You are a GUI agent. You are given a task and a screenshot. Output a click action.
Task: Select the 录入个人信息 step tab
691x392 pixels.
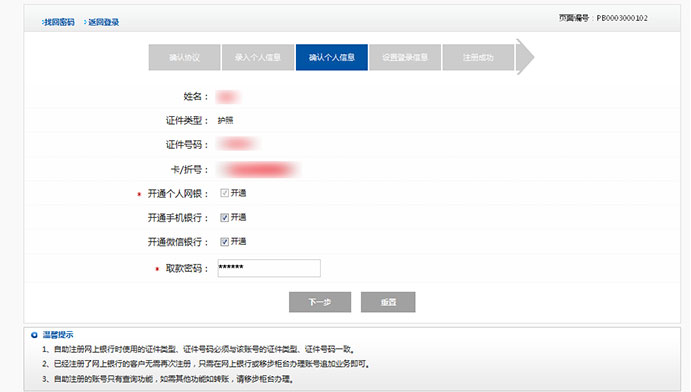point(258,57)
